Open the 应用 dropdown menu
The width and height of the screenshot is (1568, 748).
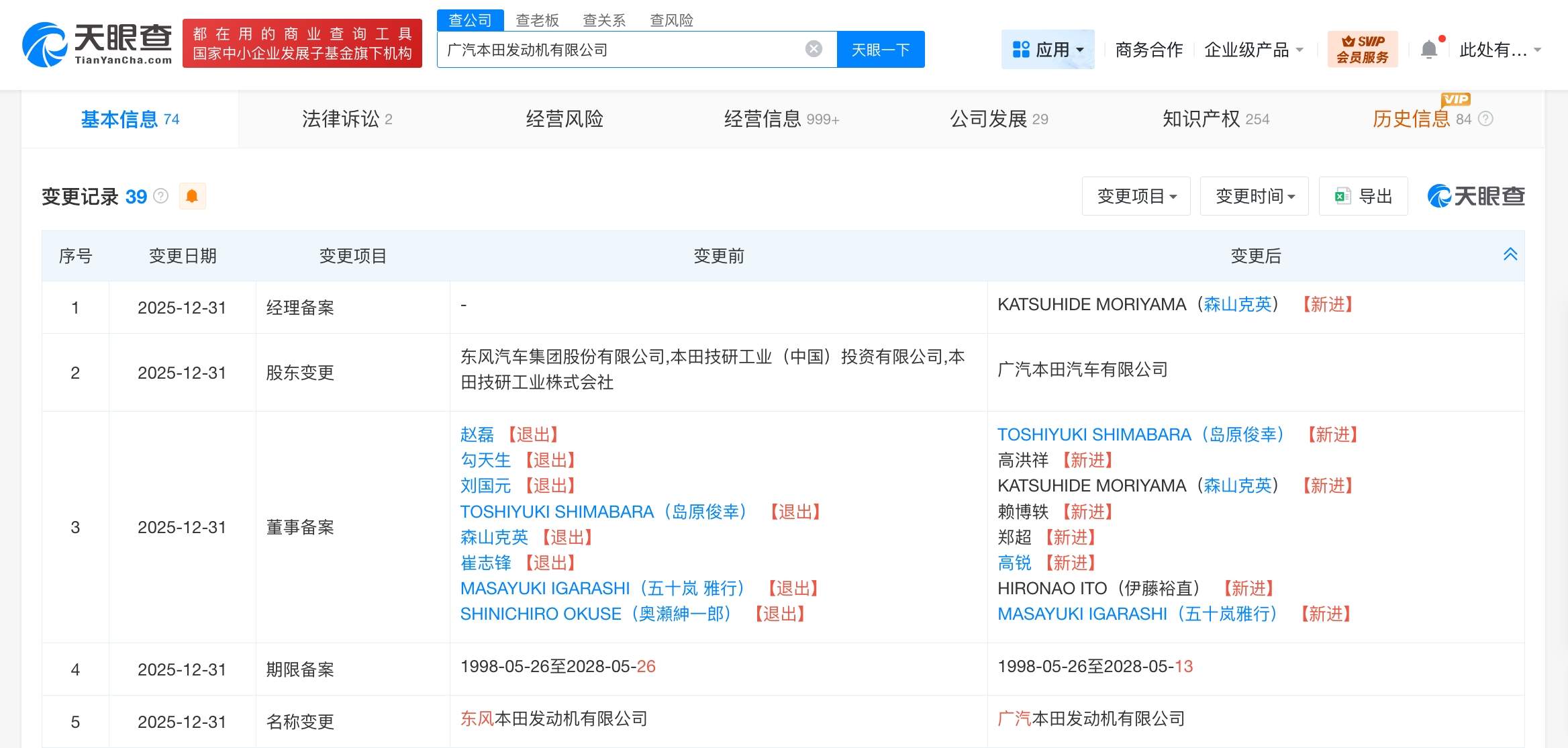pos(1048,49)
